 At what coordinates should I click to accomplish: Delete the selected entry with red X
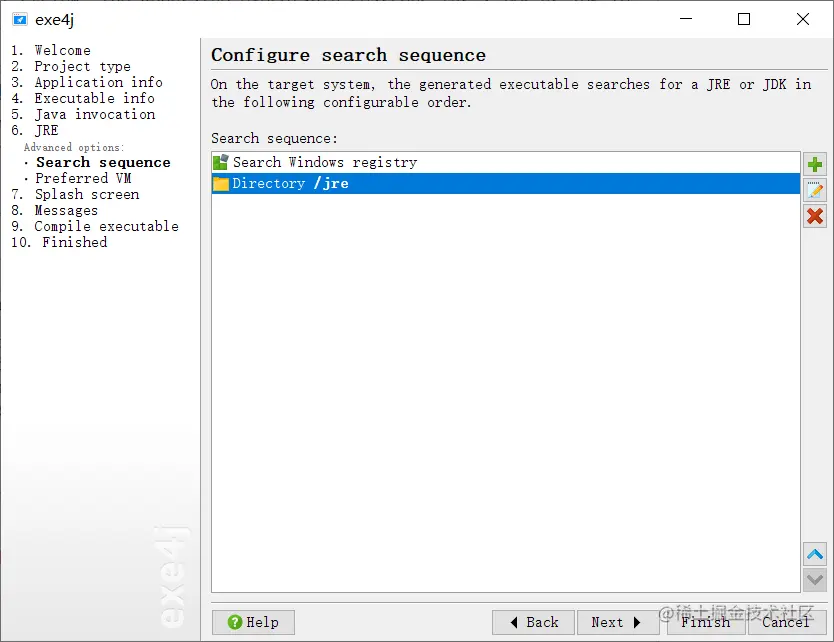814,216
